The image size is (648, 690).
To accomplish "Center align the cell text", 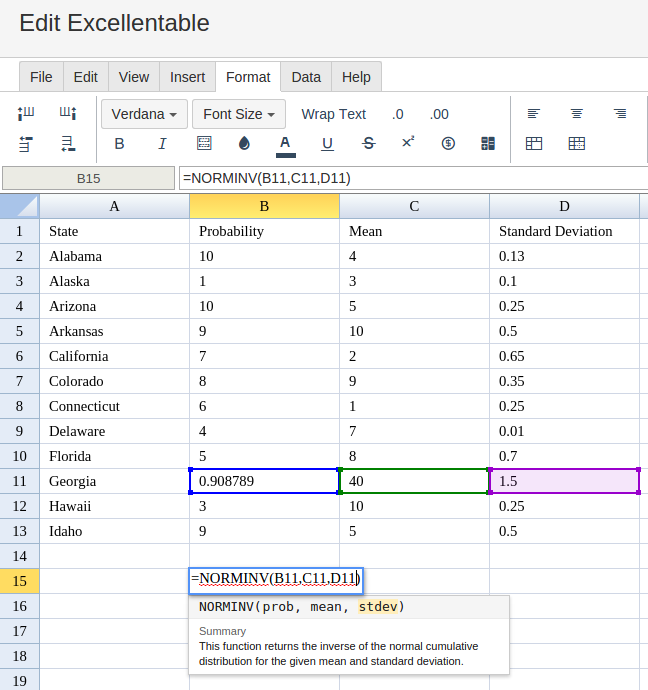I will click(x=577, y=114).
